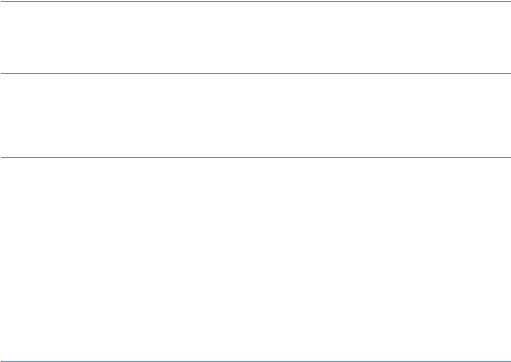Select the second empty table row

[256, 115]
